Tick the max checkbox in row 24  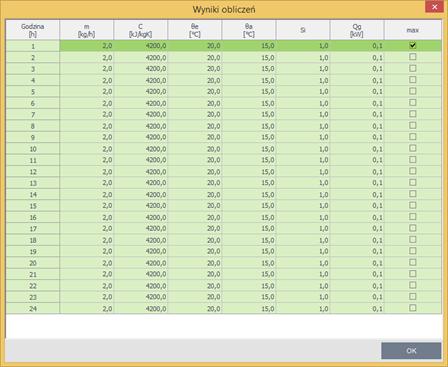tap(413, 308)
